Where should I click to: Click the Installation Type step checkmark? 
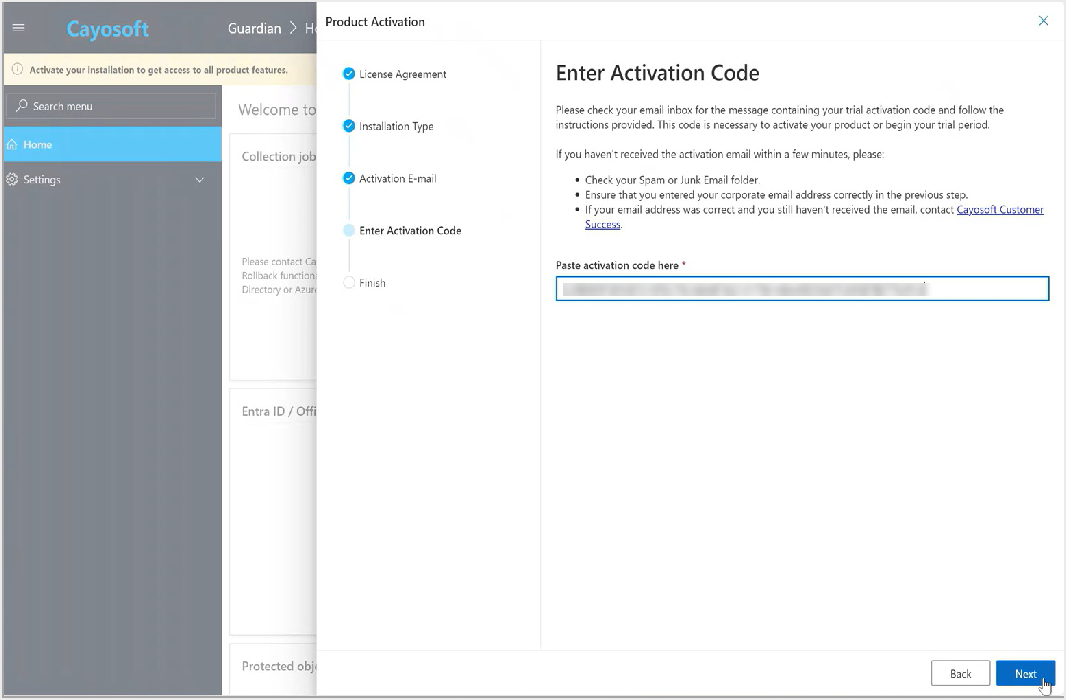[x=349, y=126]
